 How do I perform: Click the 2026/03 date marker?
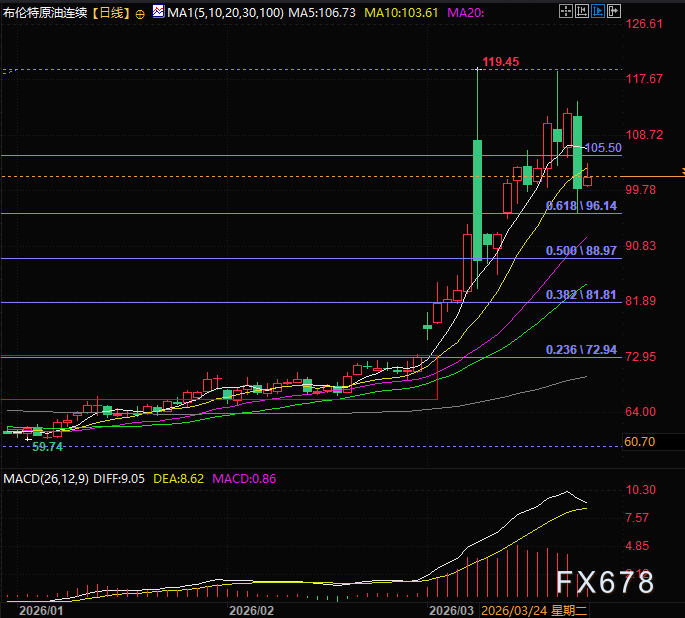coord(452,610)
